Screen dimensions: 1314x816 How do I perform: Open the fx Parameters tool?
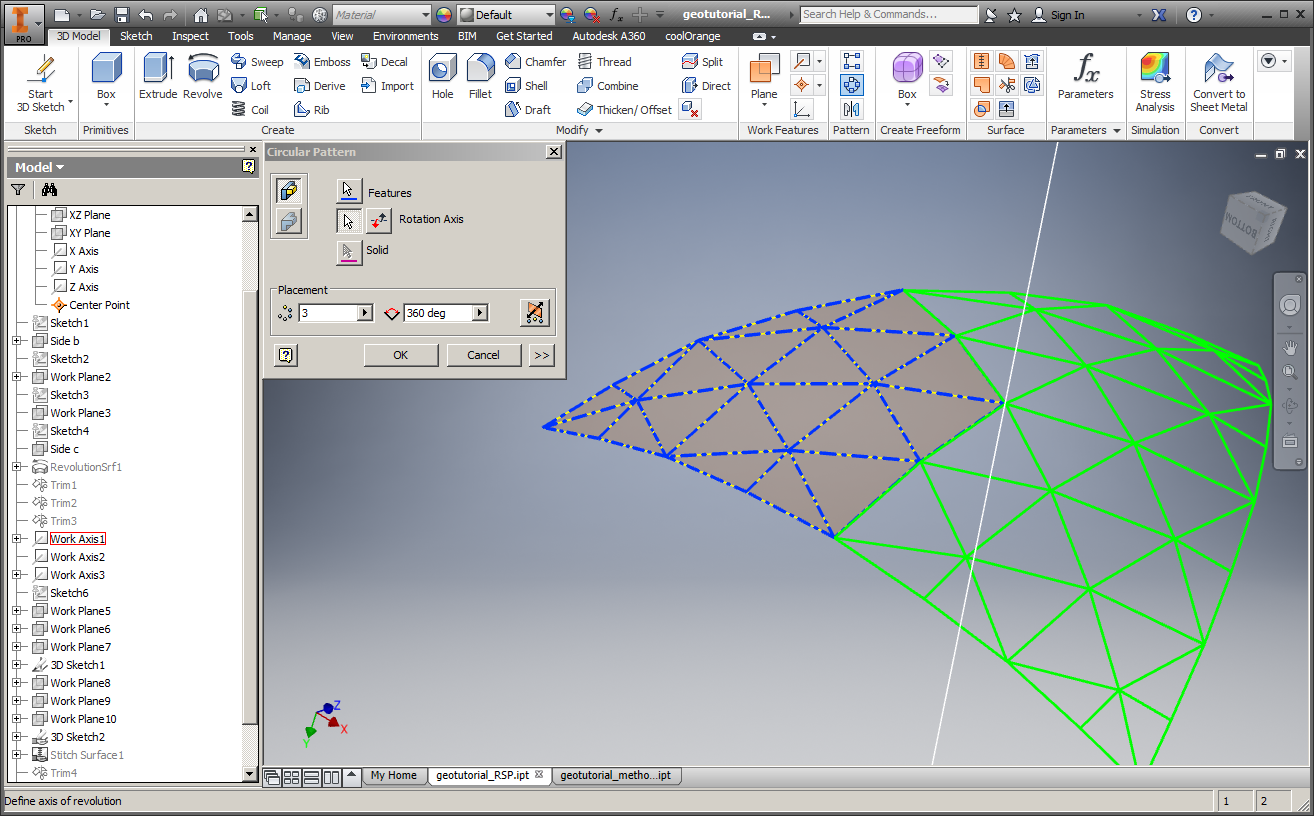(1086, 77)
